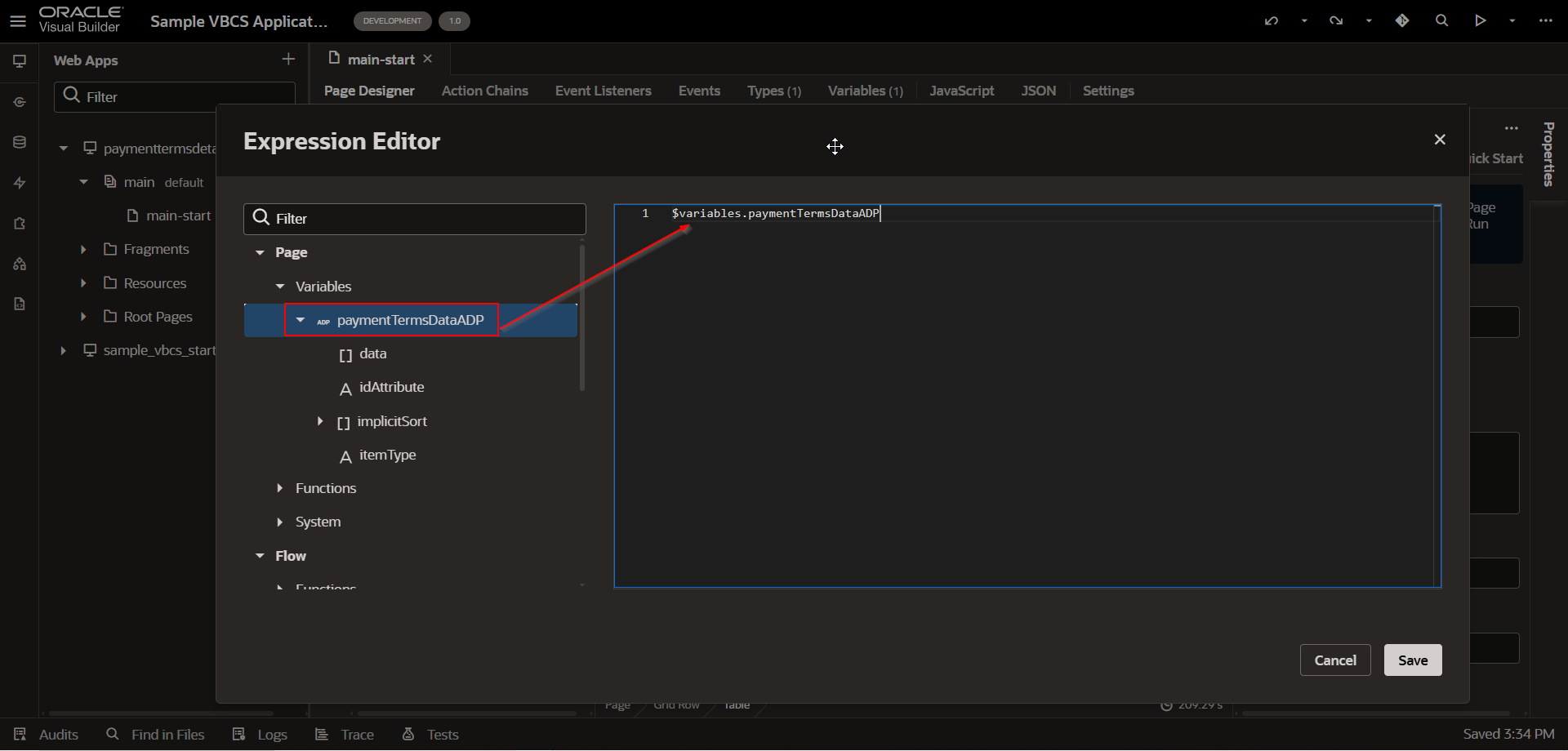Image resolution: width=1568 pixels, height=751 pixels.
Task: Collapse the paymentTermsDataADP node
Action: (301, 320)
